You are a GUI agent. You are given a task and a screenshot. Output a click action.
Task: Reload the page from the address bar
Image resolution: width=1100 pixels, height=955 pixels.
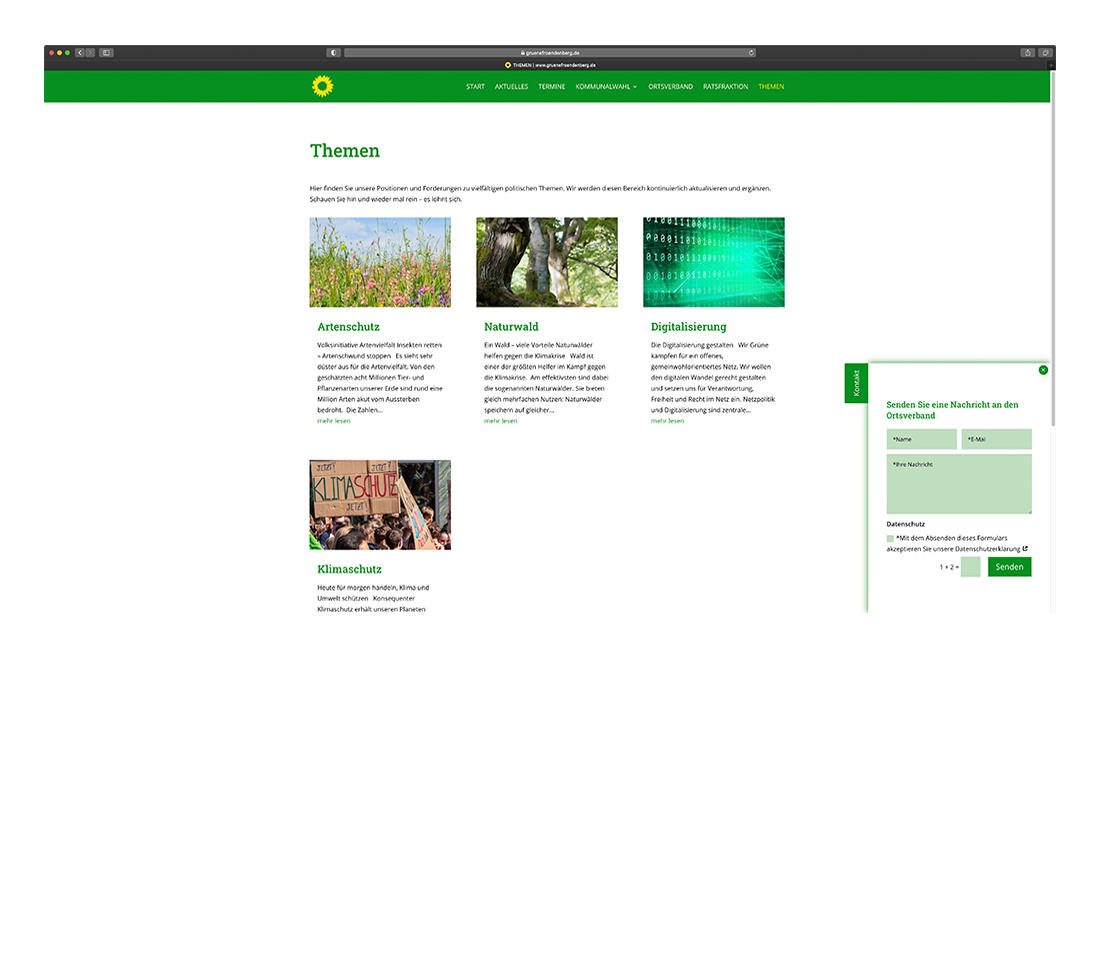[x=751, y=52]
